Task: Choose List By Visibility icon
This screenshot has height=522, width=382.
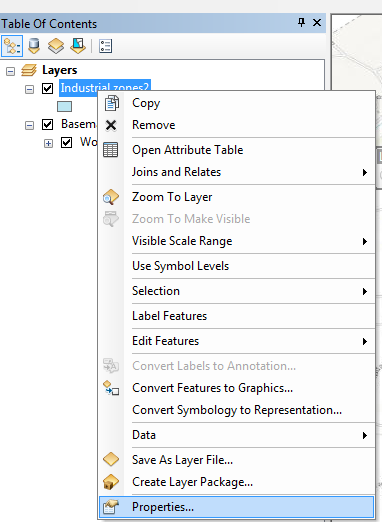Action: coord(56,46)
